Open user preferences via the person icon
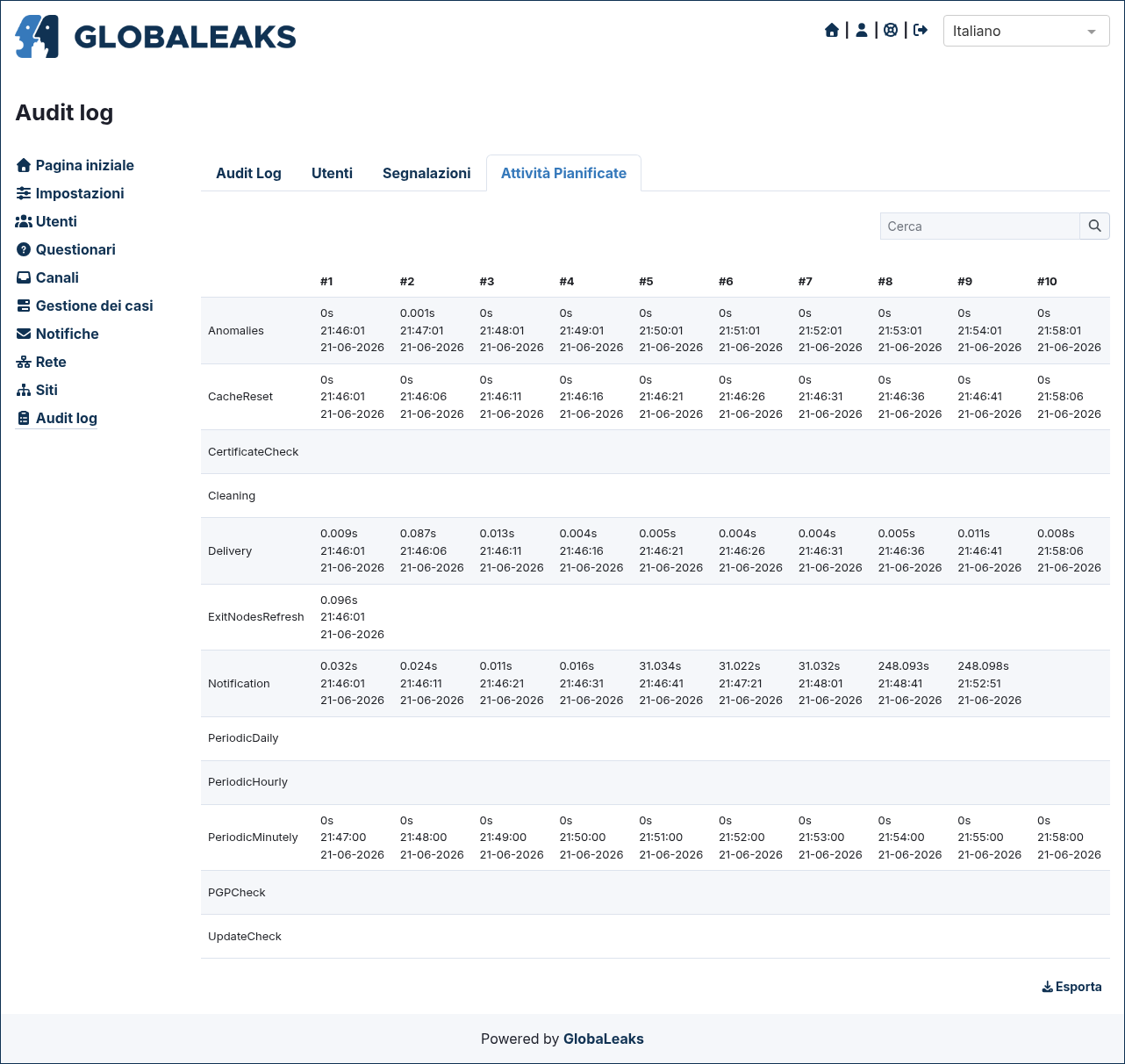 pos(862,31)
